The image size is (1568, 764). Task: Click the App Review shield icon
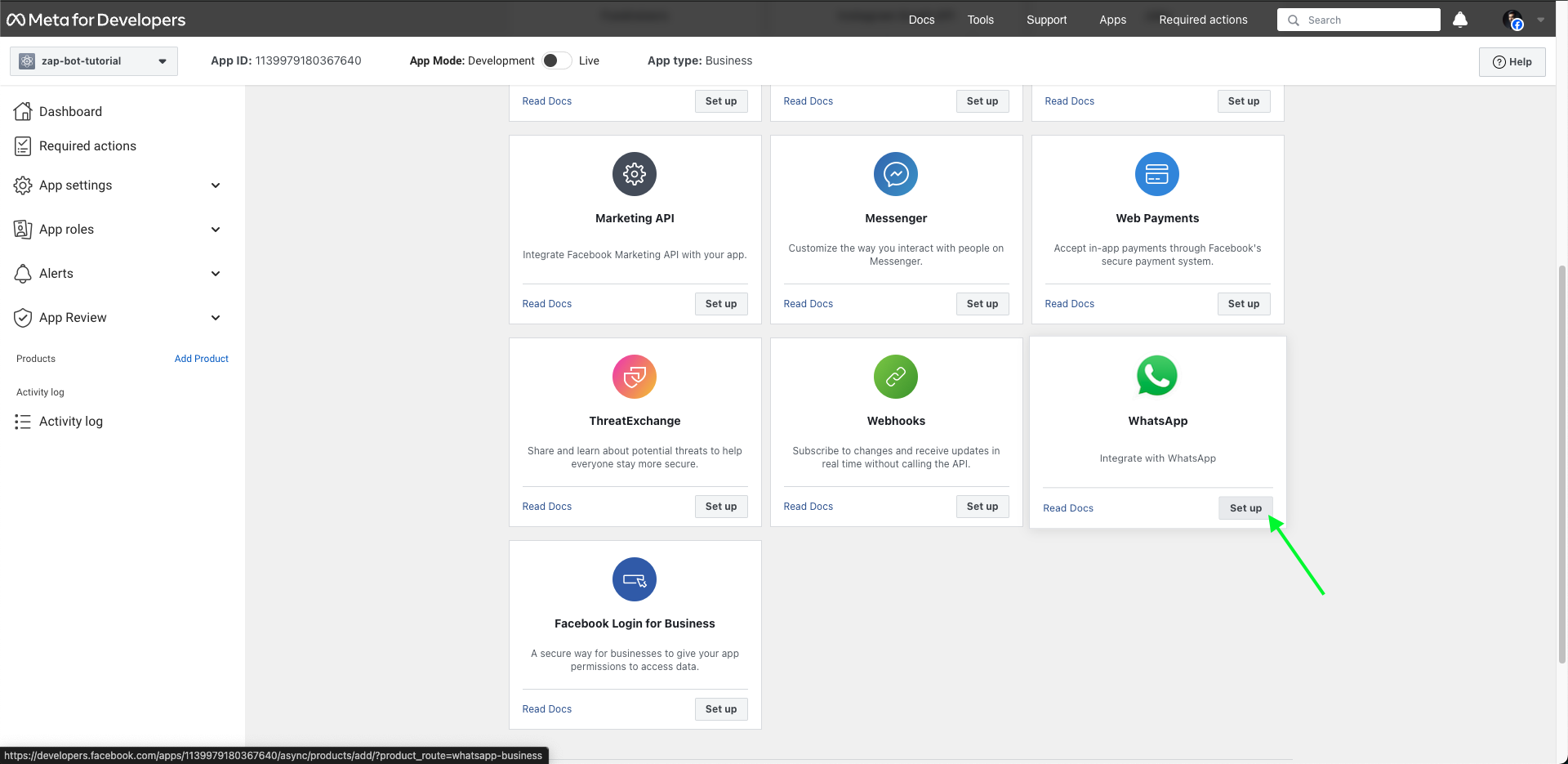tap(23, 318)
